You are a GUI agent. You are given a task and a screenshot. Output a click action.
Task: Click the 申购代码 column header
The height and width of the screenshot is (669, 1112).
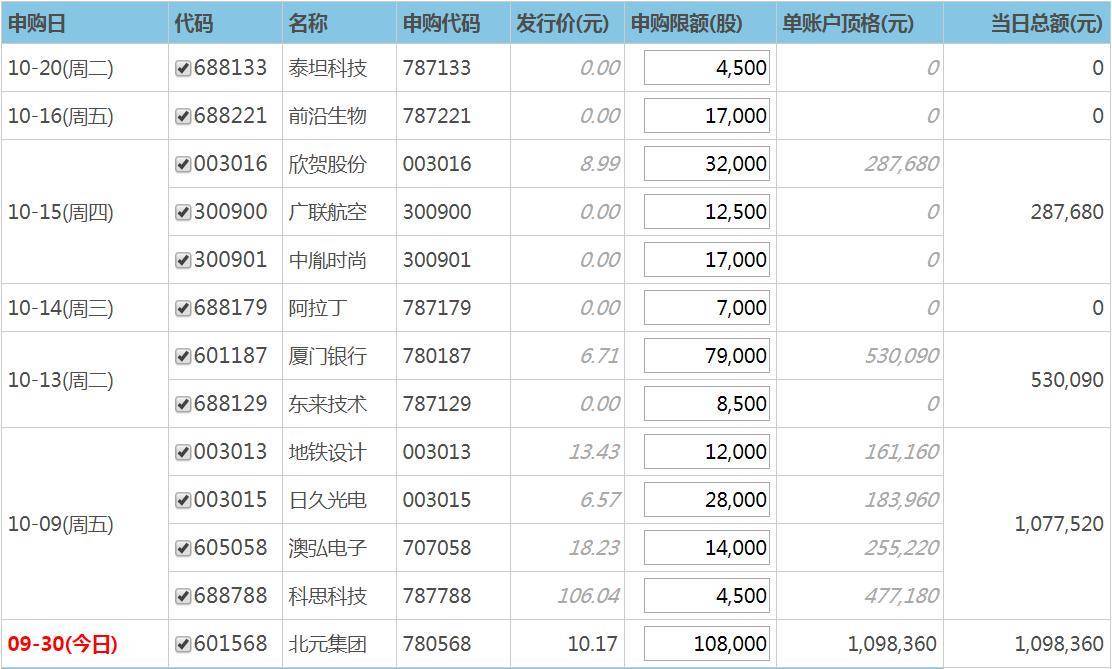pos(454,23)
